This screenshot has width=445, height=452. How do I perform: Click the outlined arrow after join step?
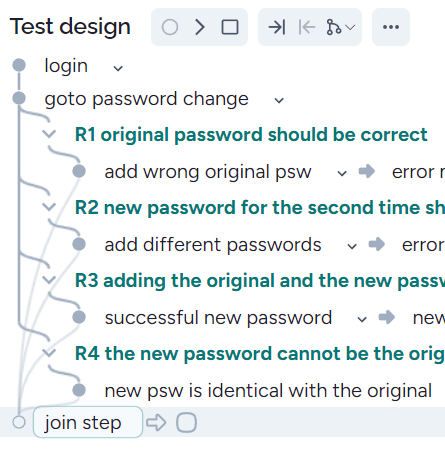coord(156,423)
